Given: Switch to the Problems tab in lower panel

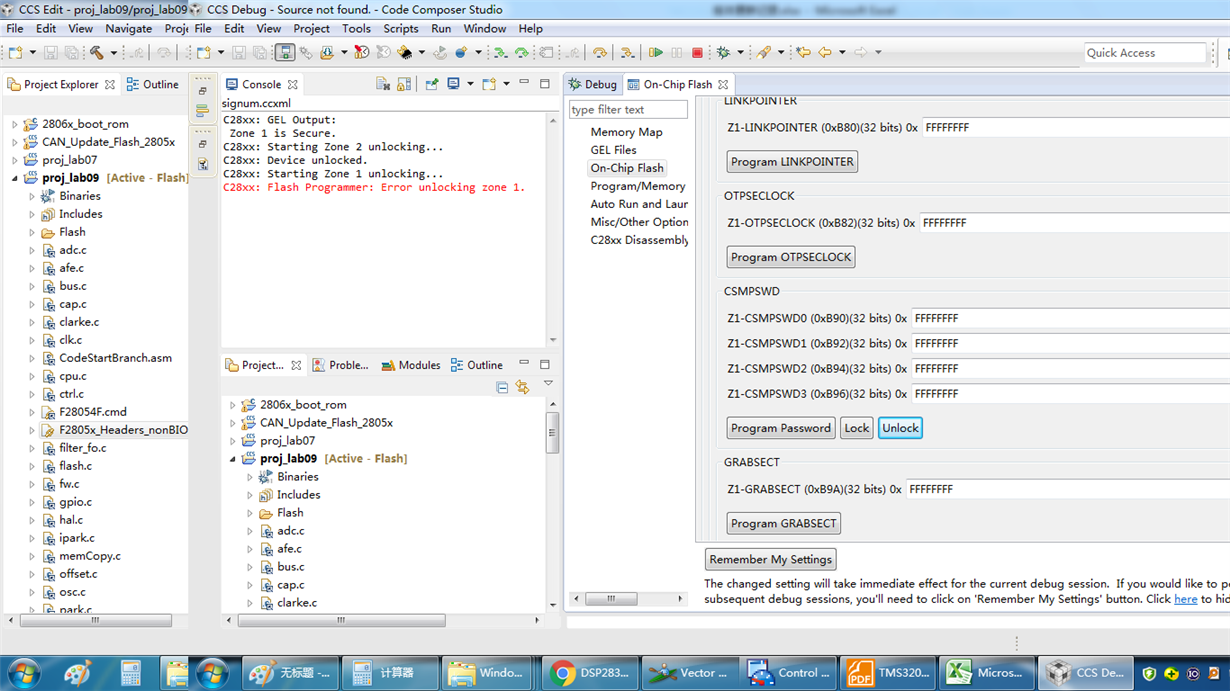Looking at the screenshot, I should coord(340,365).
